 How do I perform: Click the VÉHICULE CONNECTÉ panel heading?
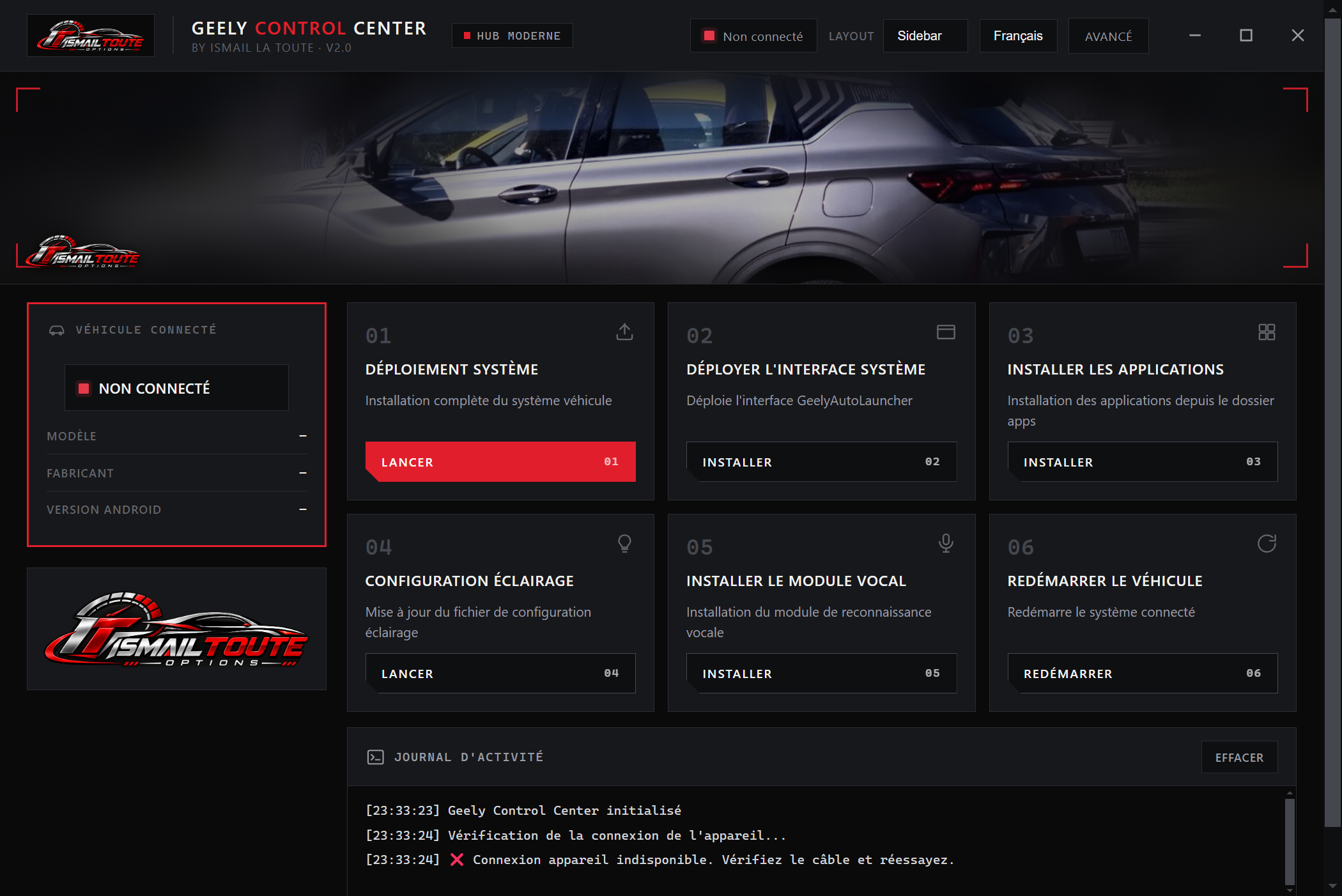pyautogui.click(x=146, y=330)
